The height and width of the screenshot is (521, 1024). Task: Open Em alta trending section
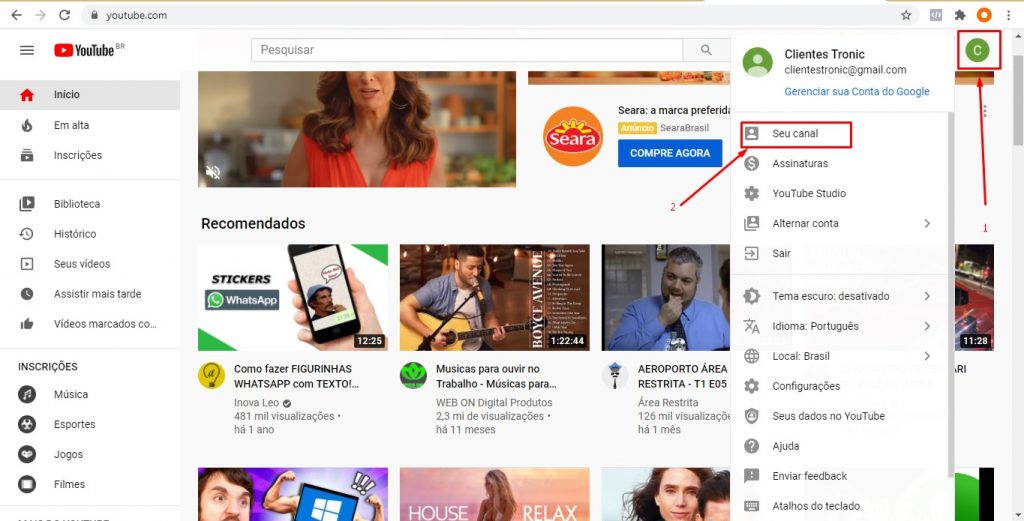71,125
